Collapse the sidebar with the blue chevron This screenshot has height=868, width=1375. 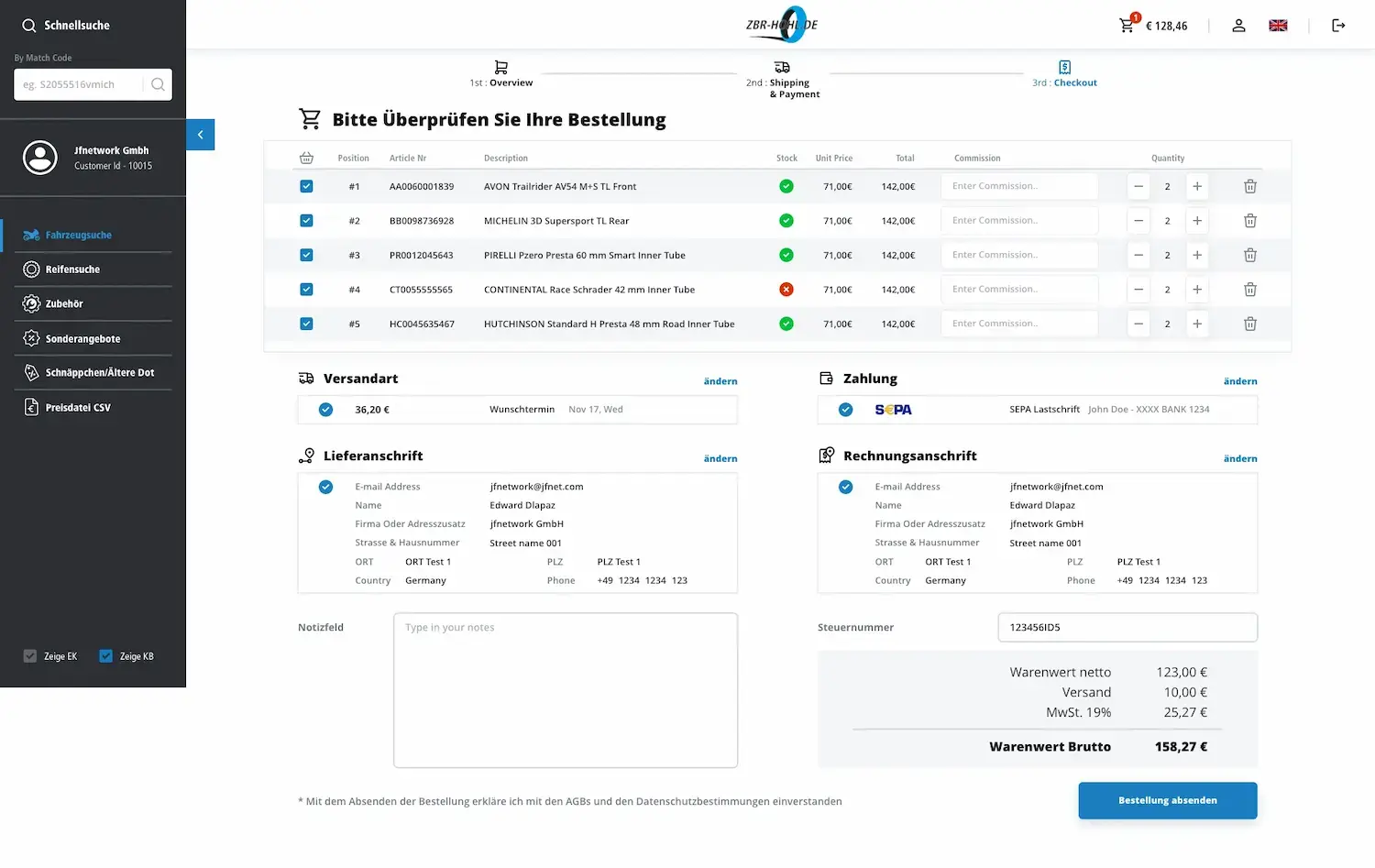pyautogui.click(x=200, y=135)
